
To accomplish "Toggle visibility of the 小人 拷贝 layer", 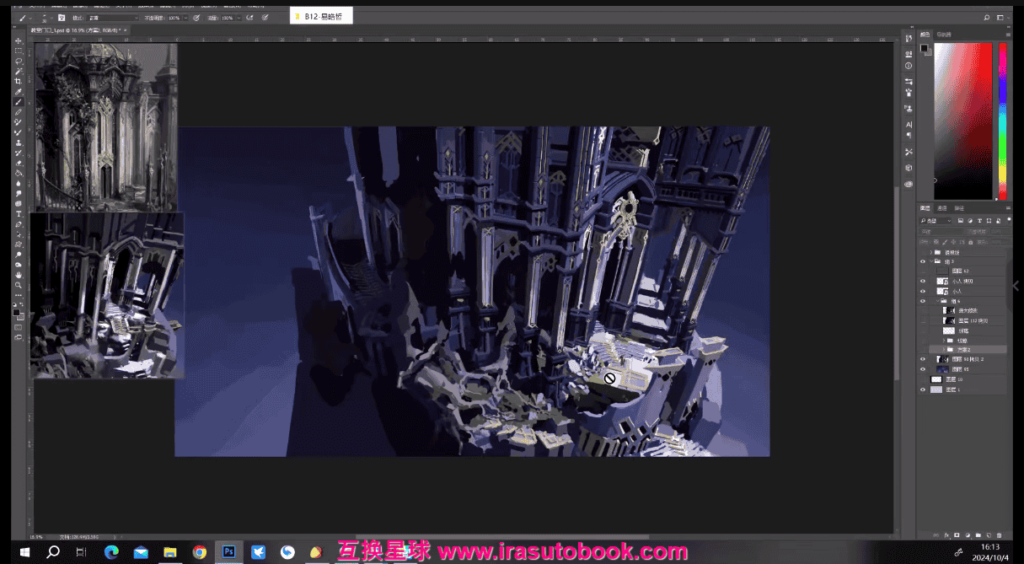I will (x=923, y=282).
